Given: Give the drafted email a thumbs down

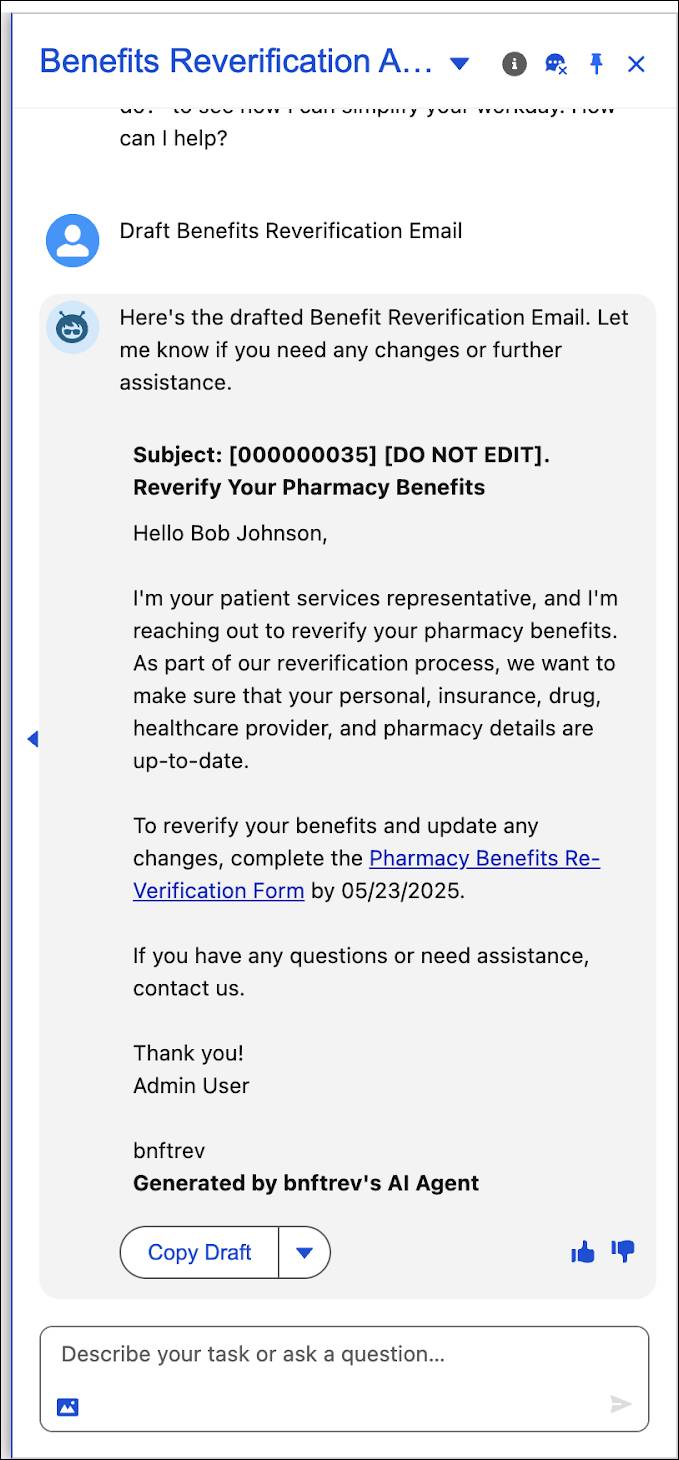Looking at the screenshot, I should pos(622,1251).
